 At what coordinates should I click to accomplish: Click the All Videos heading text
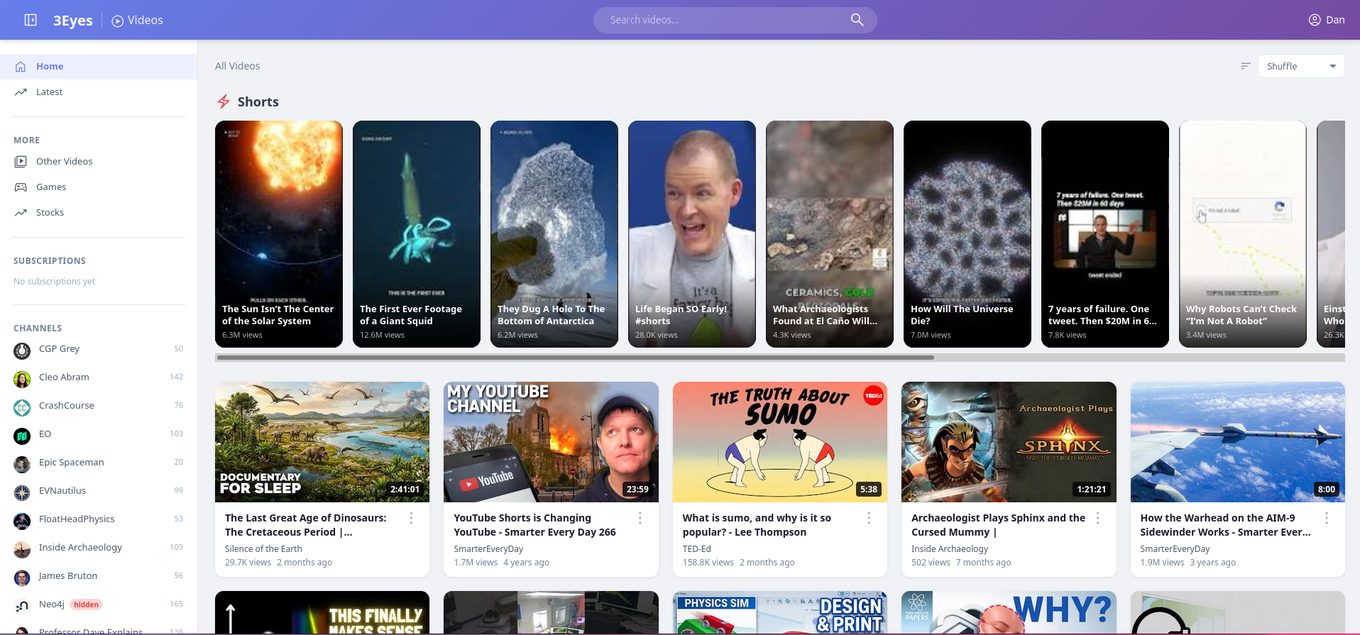(x=237, y=66)
